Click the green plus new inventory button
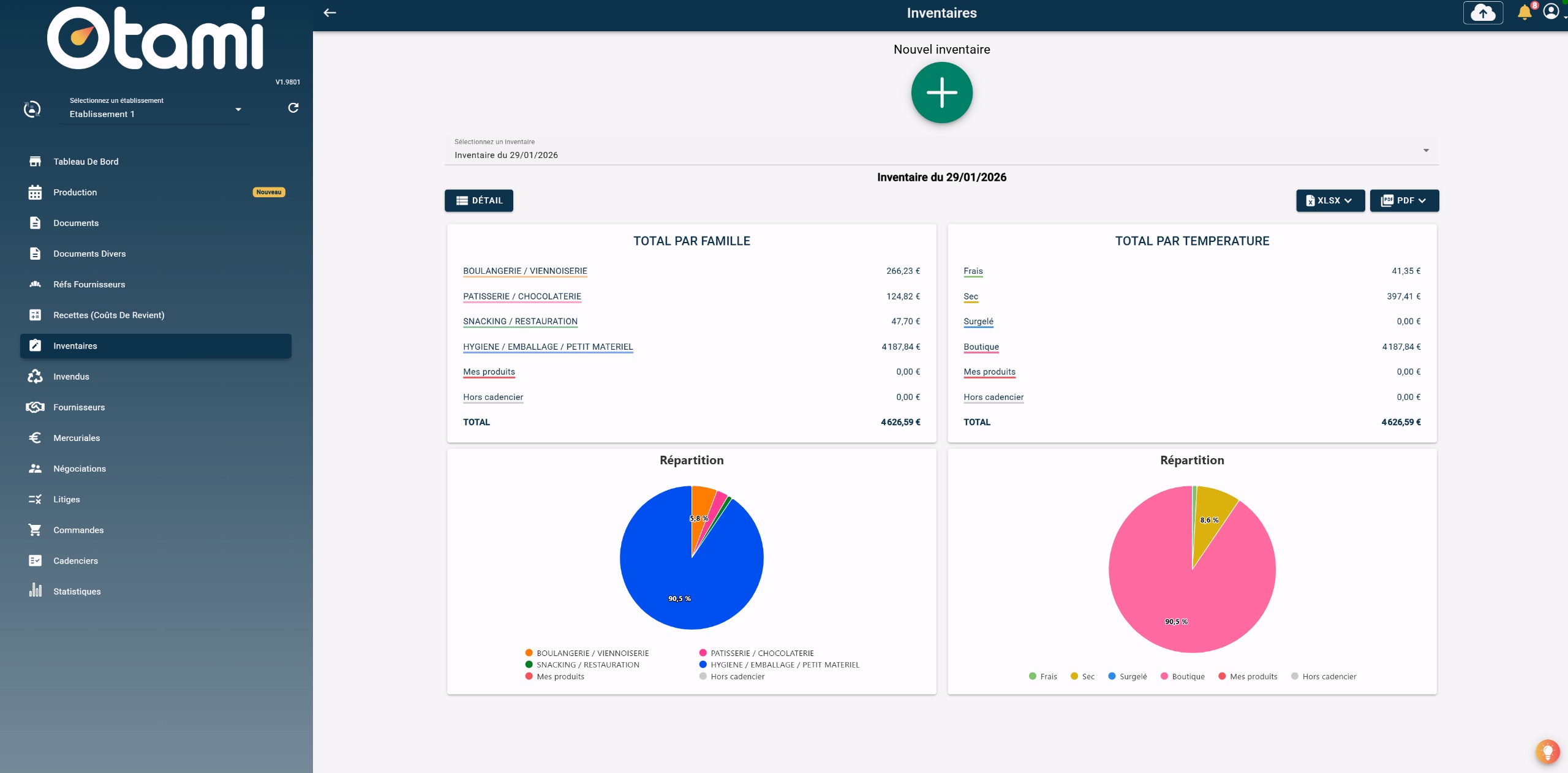Viewport: 1568px width, 773px height. tap(941, 93)
